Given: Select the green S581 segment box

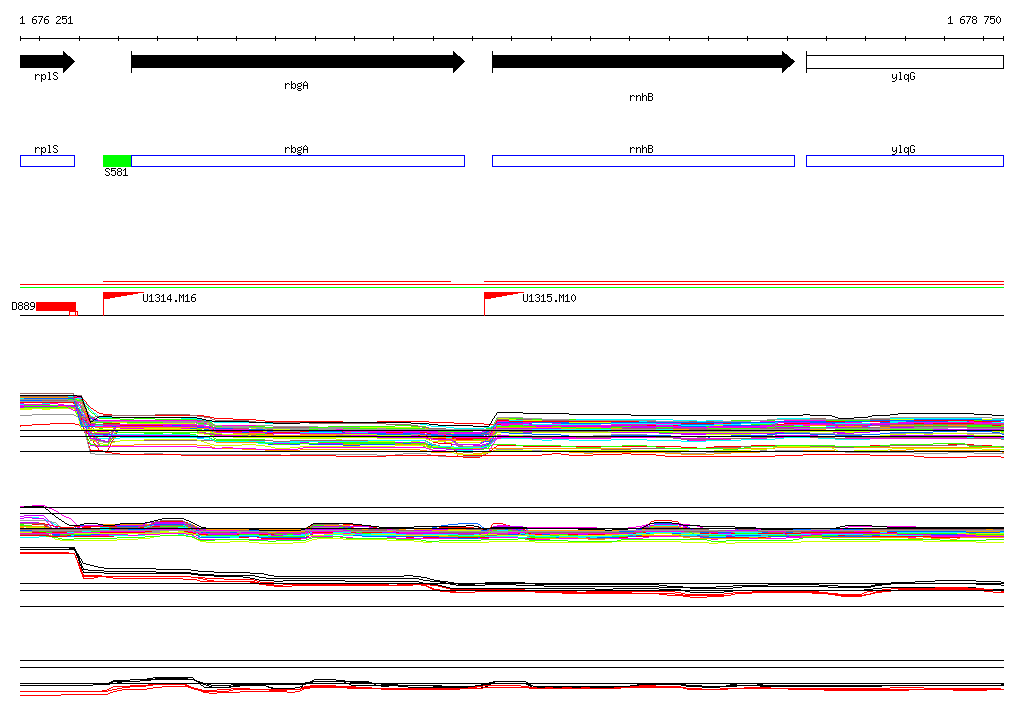Looking at the screenshot, I should (117, 161).
